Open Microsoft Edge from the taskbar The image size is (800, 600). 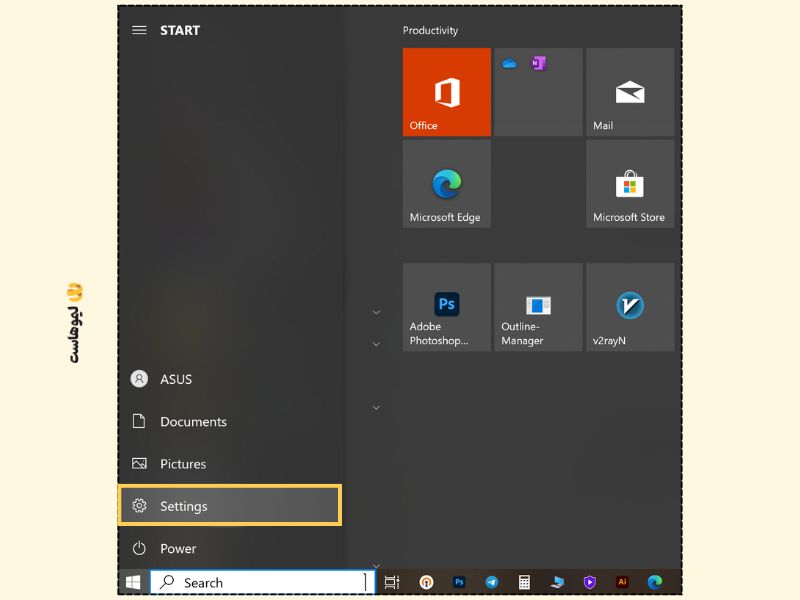655,582
